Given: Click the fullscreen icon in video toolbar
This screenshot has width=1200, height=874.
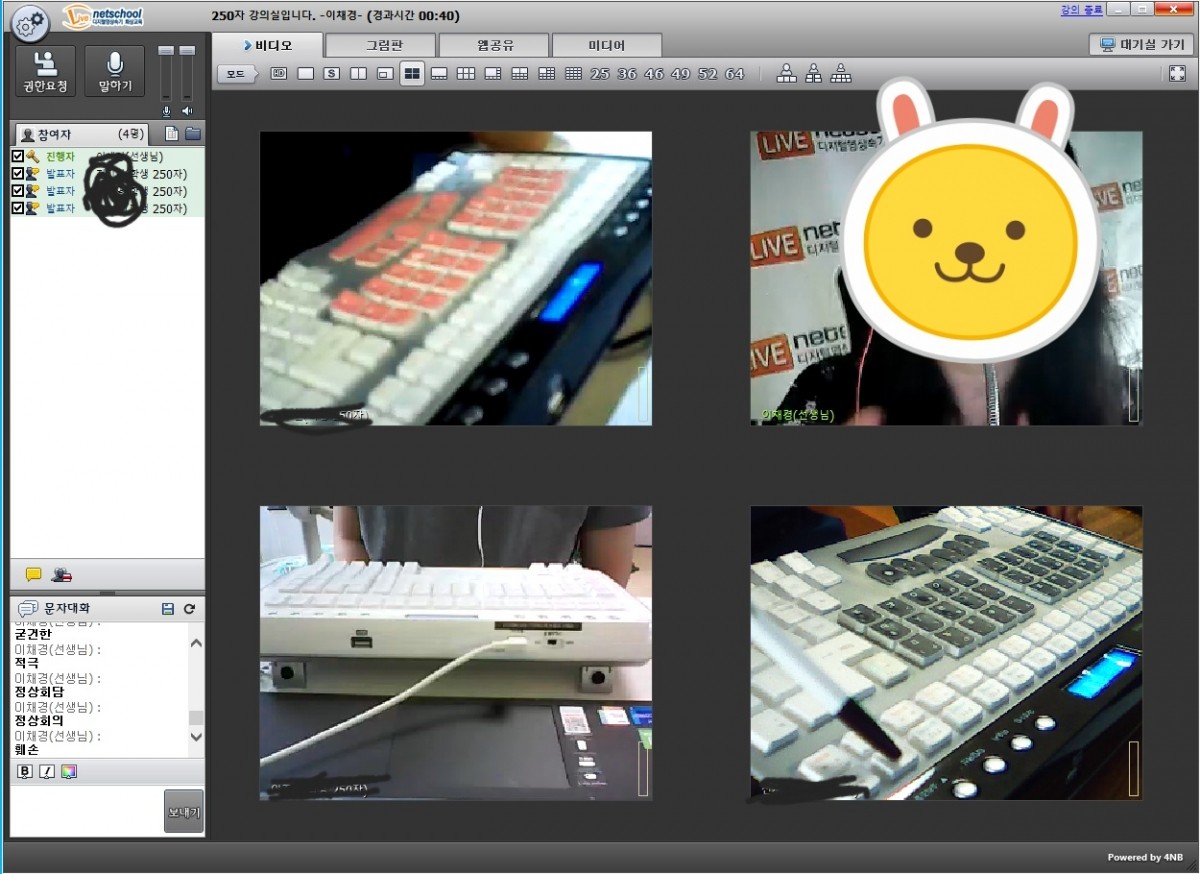Looking at the screenshot, I should tap(1177, 74).
